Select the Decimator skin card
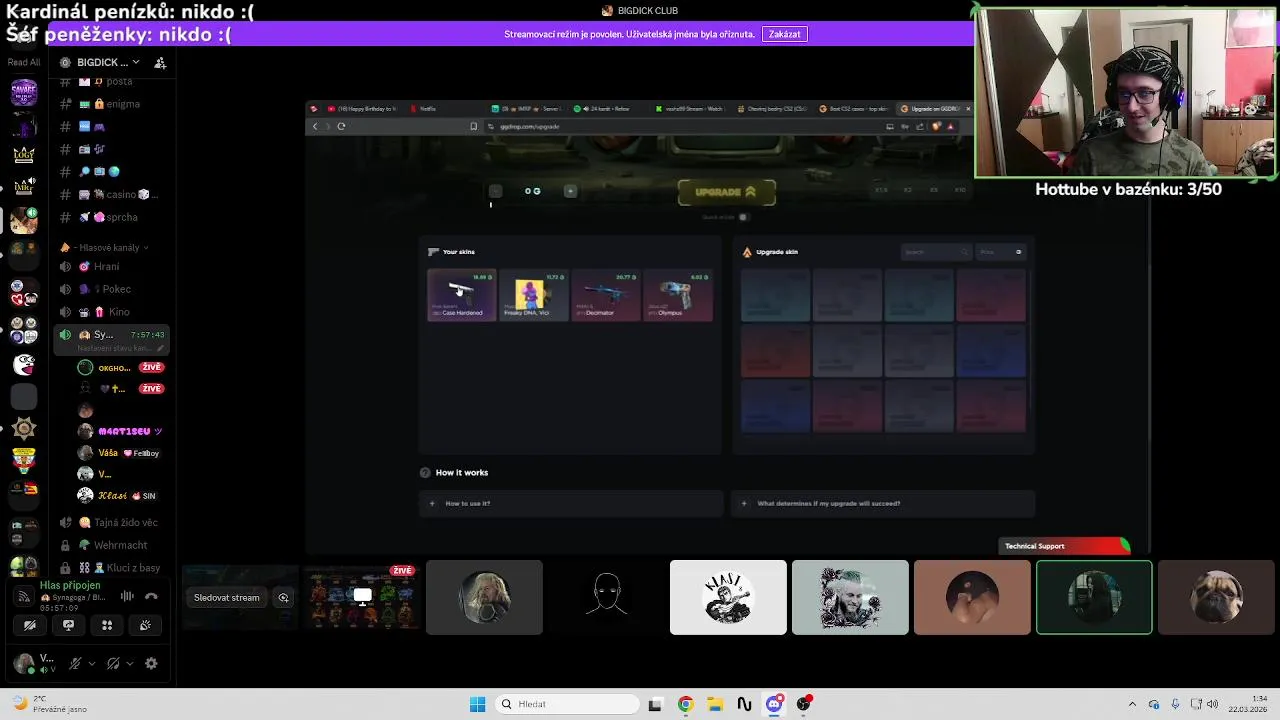 coord(605,295)
